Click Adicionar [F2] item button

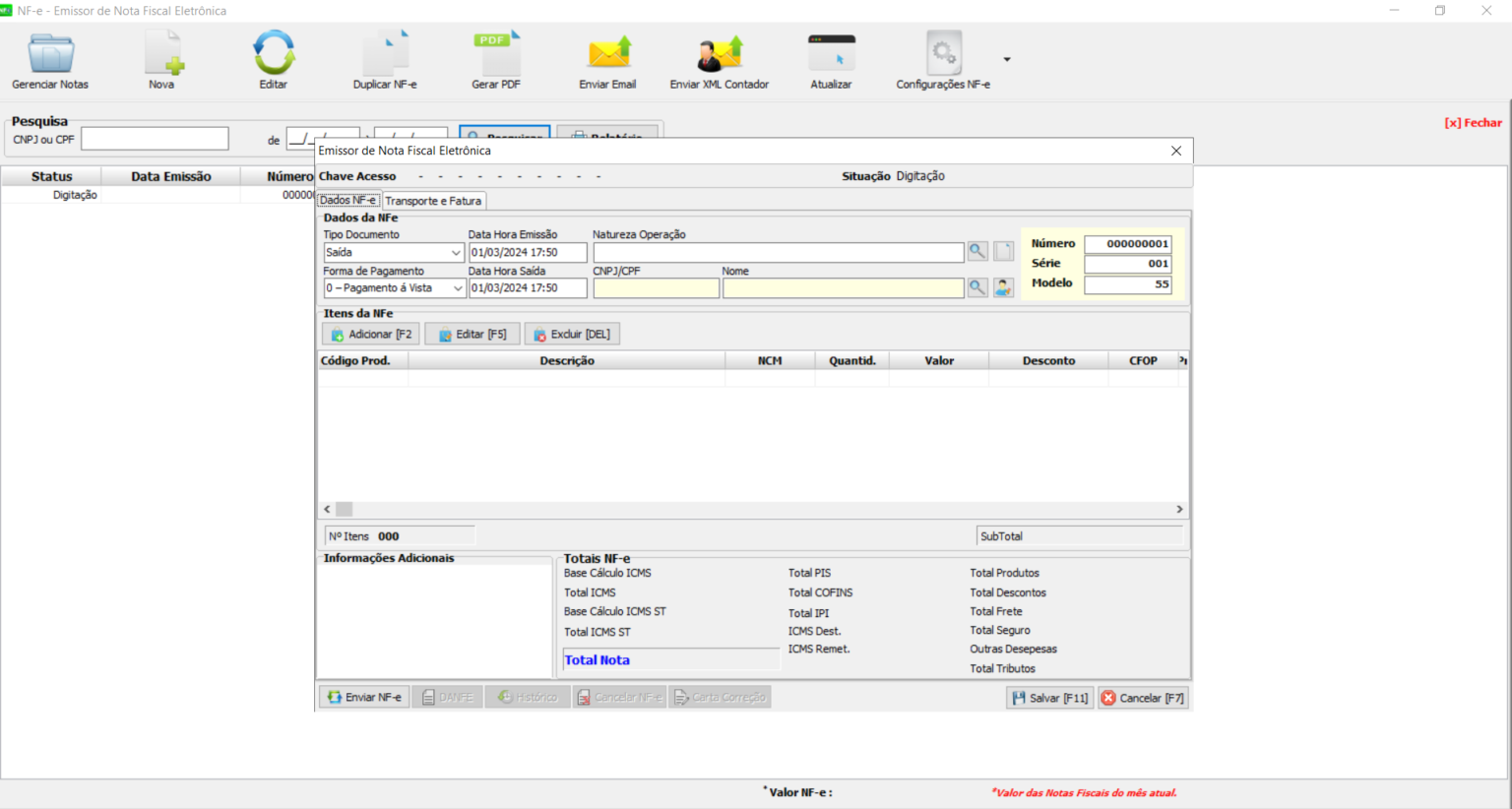tap(371, 335)
